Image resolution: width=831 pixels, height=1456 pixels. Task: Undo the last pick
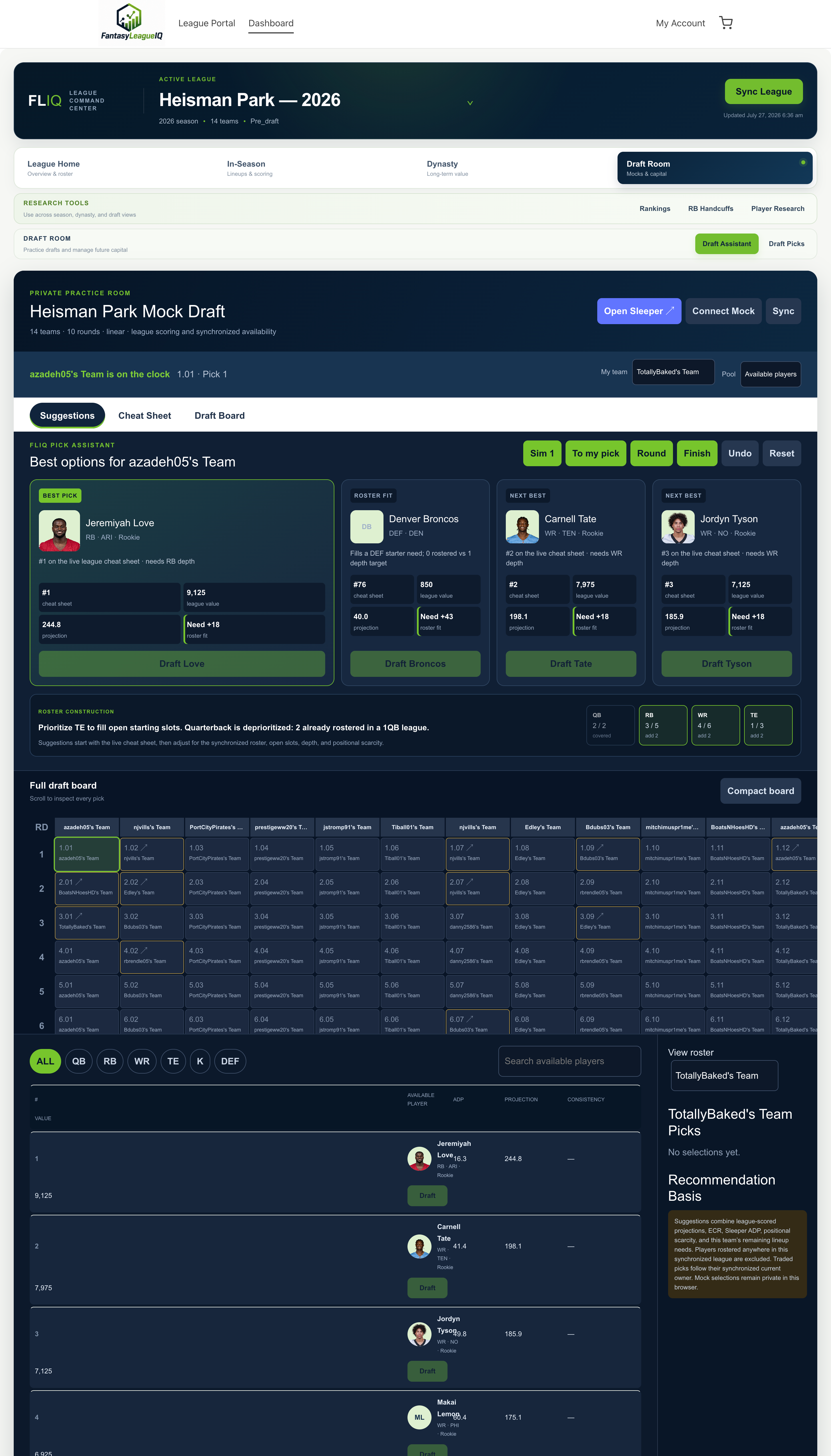point(740,453)
